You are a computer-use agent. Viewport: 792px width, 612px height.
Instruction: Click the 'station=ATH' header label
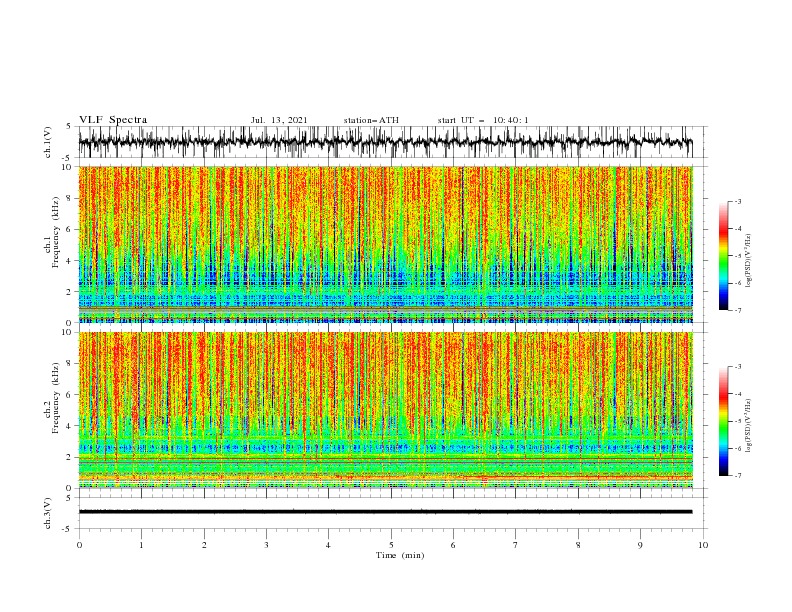[x=371, y=120]
